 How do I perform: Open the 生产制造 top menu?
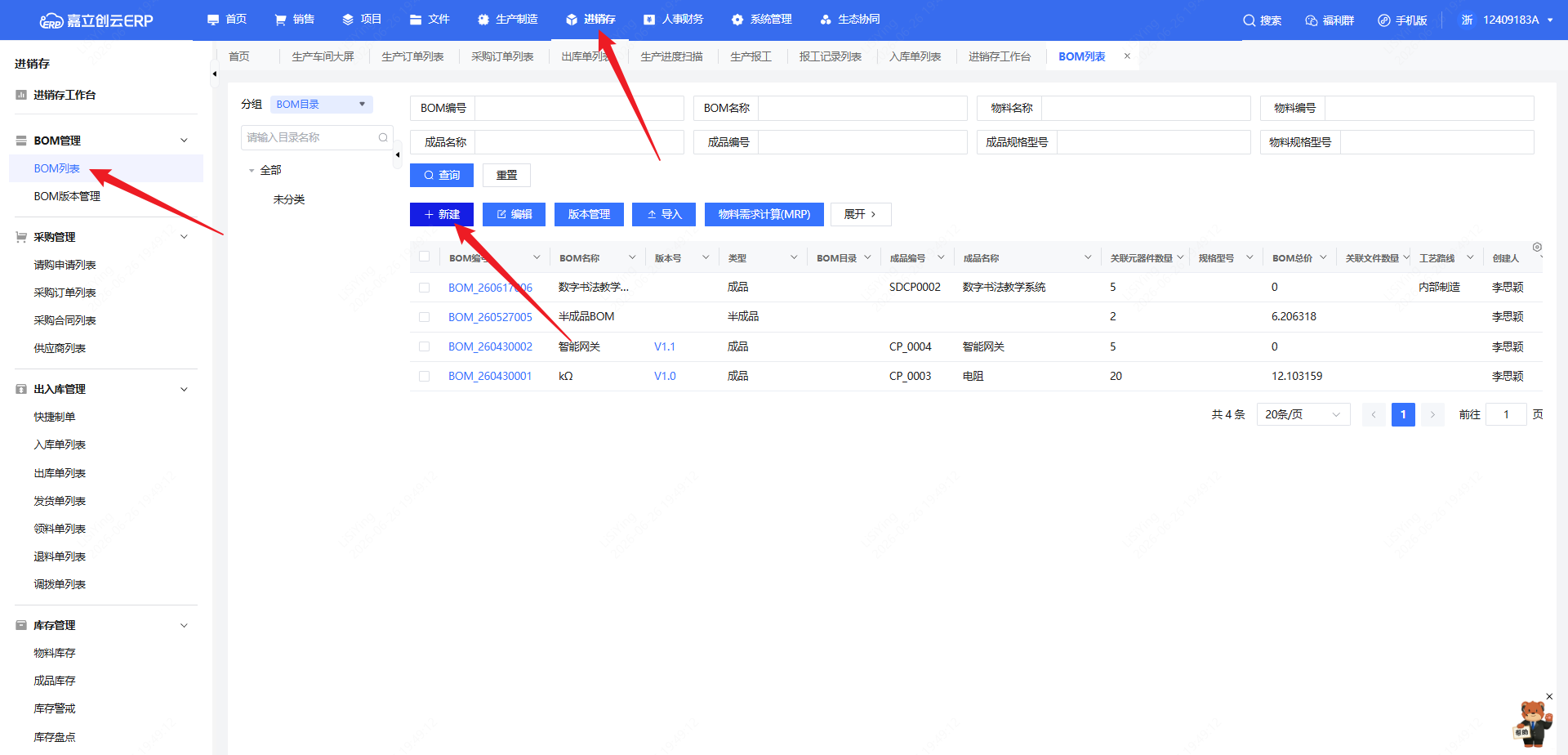[507, 20]
